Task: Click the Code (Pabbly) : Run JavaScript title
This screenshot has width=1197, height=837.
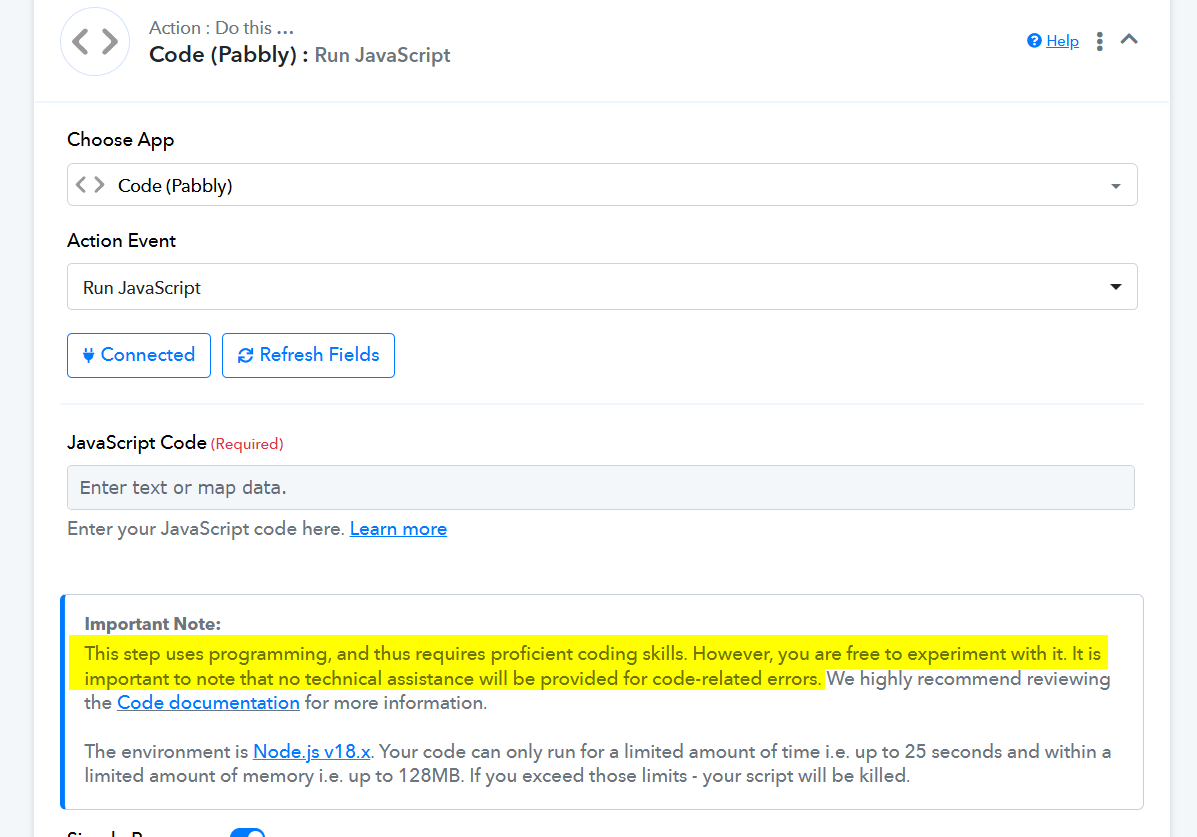Action: point(299,55)
